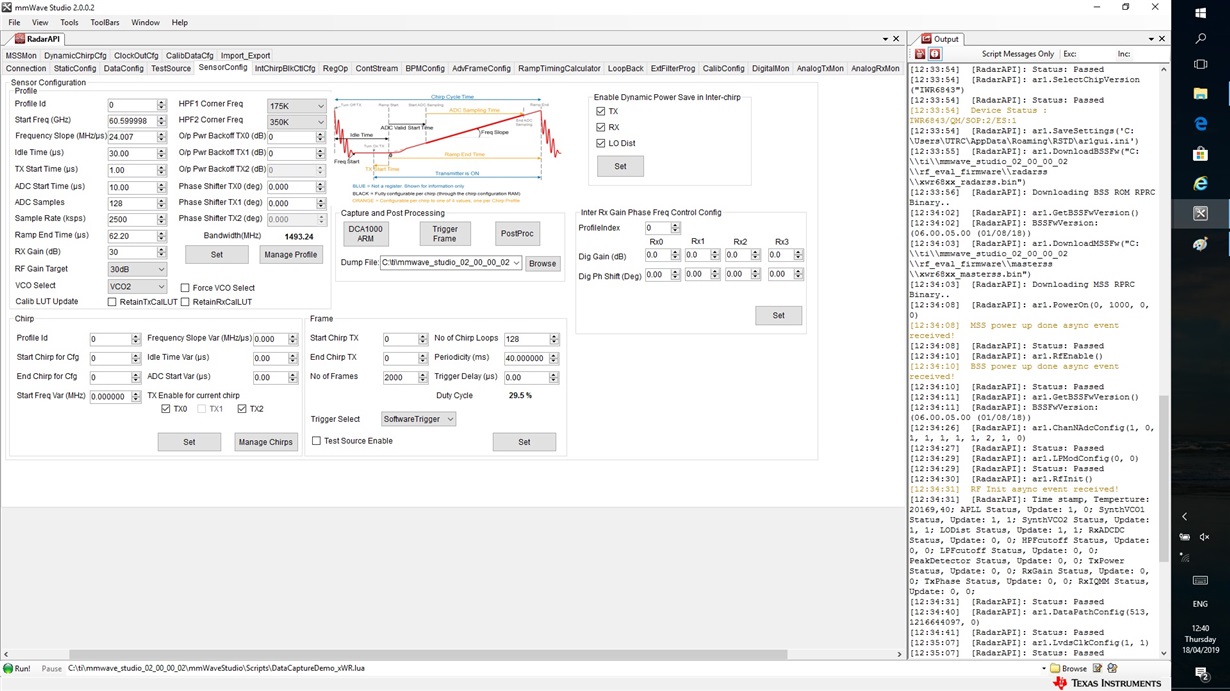Switch to the StaticConfig tab
Image resolution: width=1230 pixels, height=691 pixels.
click(x=75, y=69)
